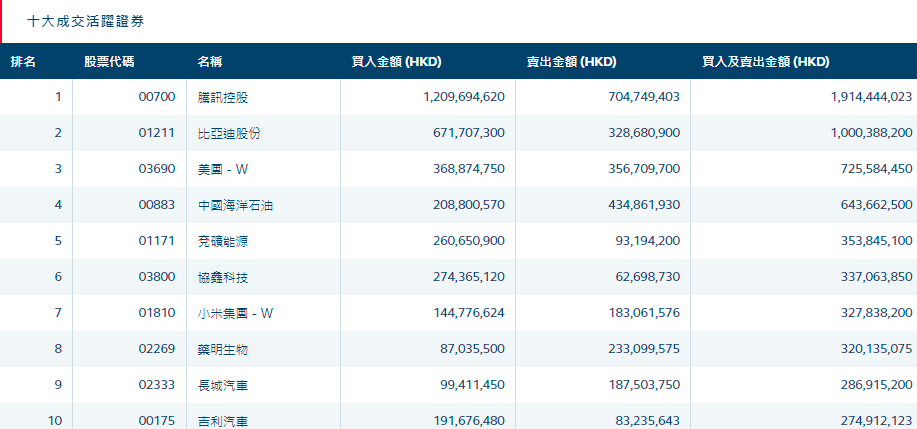Click total amount 353,845,100
The height and width of the screenshot is (429, 917).
[x=876, y=241]
